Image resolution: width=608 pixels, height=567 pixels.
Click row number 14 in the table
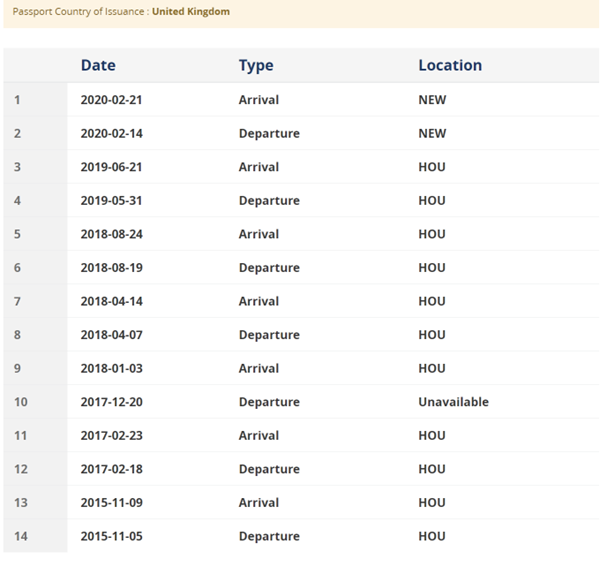click(21, 536)
